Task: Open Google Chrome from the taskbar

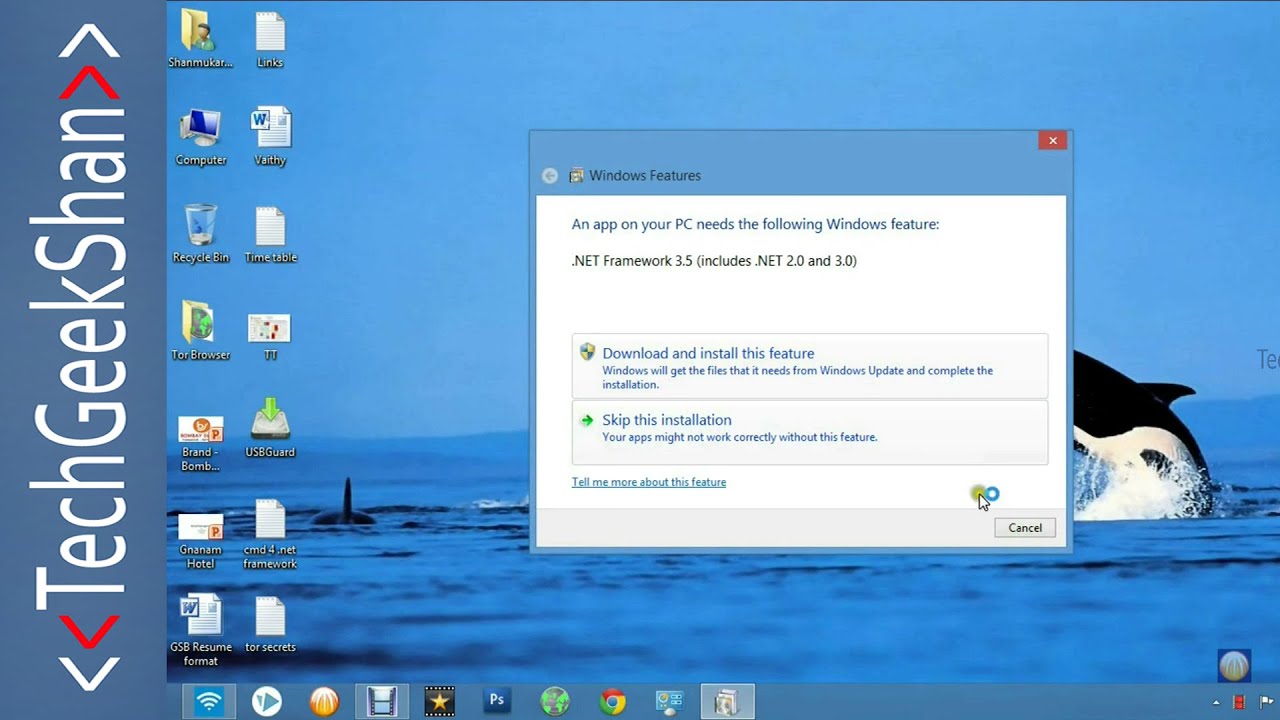Action: (612, 702)
